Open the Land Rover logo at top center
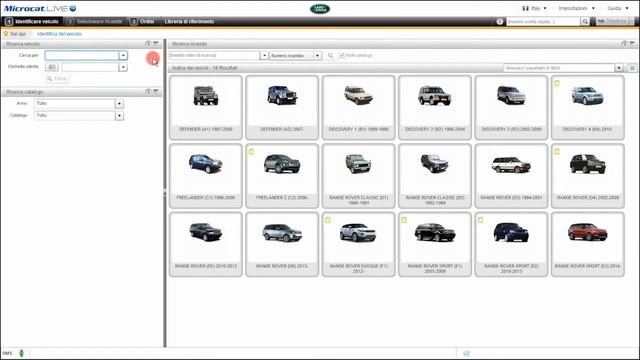Screen dimensions: 640x360 pyautogui.click(x=320, y=9)
